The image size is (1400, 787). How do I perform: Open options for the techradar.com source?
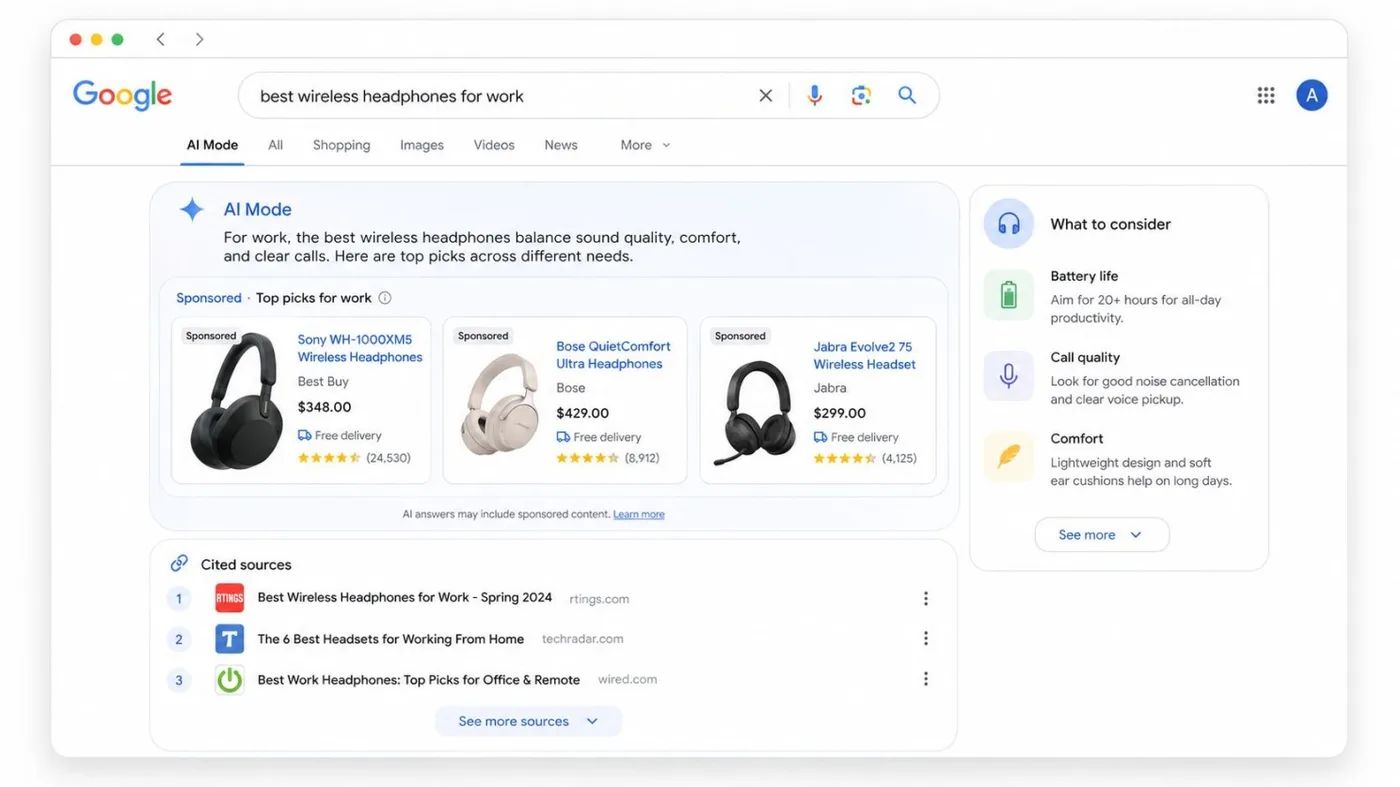[926, 639]
